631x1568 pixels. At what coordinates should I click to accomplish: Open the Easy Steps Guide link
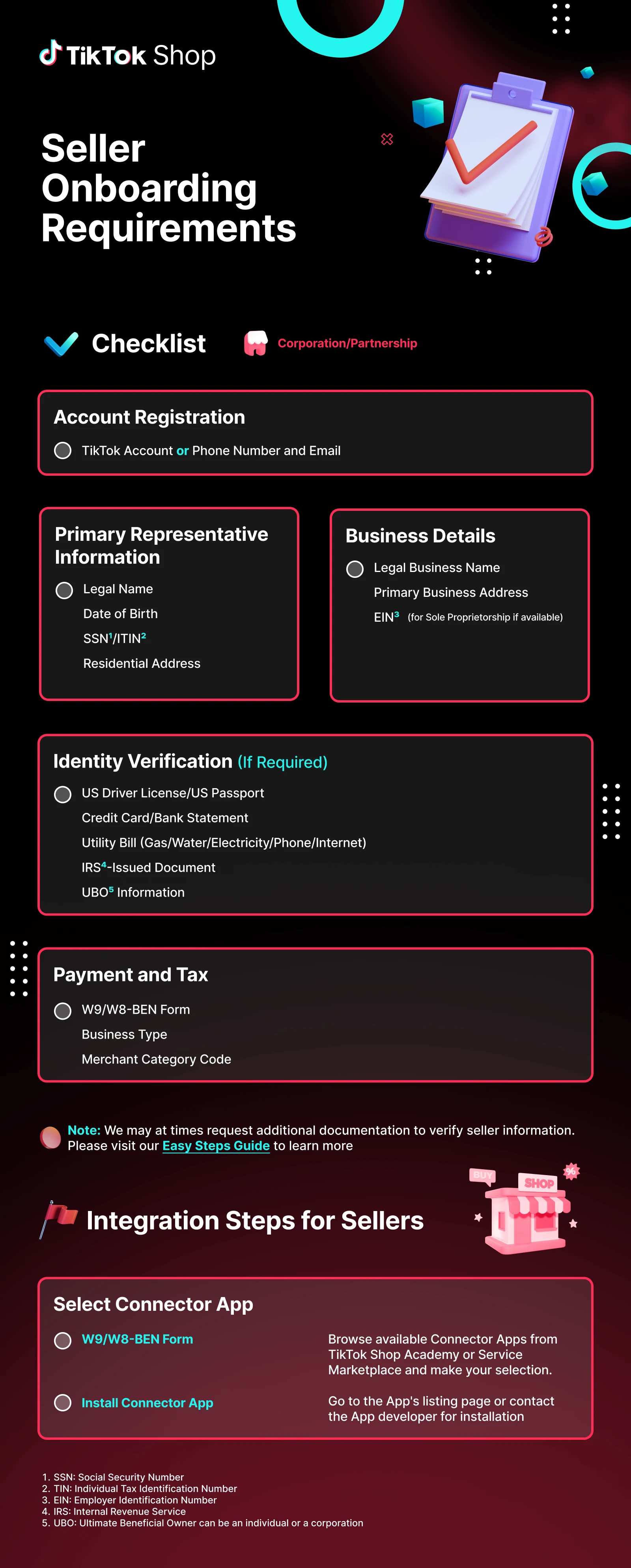pos(216,1146)
